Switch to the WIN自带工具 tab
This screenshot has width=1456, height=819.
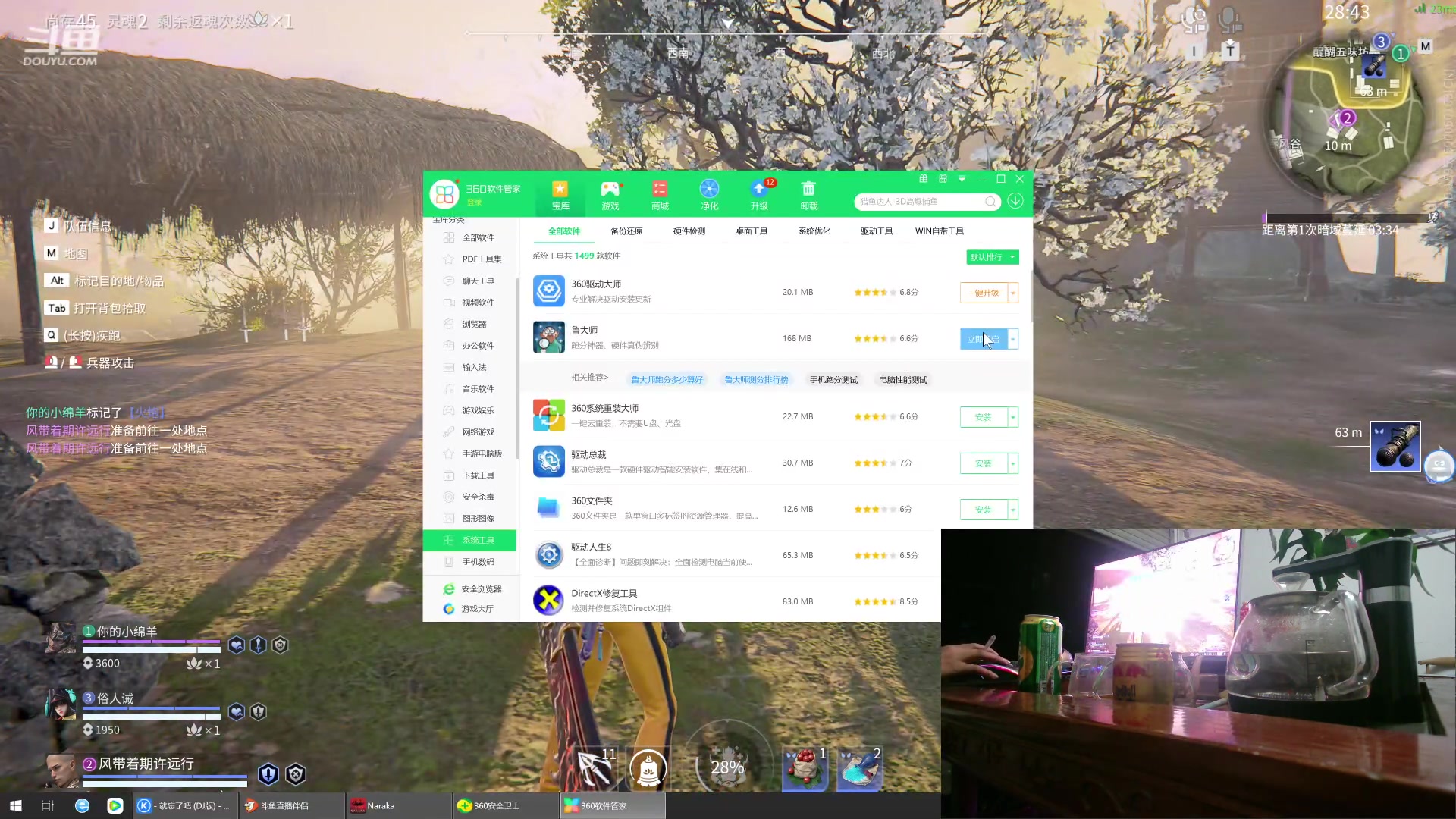point(940,231)
